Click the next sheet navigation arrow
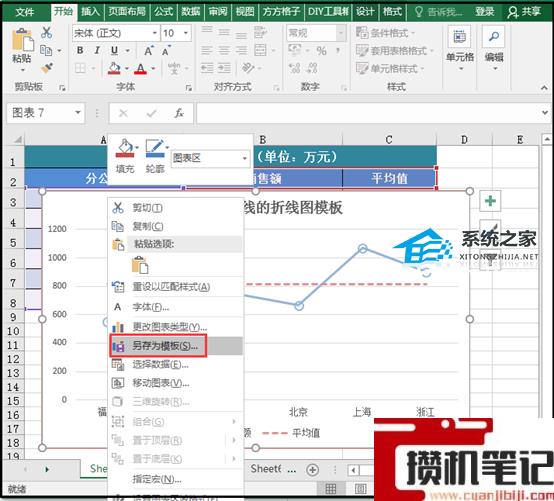 pos(47,470)
